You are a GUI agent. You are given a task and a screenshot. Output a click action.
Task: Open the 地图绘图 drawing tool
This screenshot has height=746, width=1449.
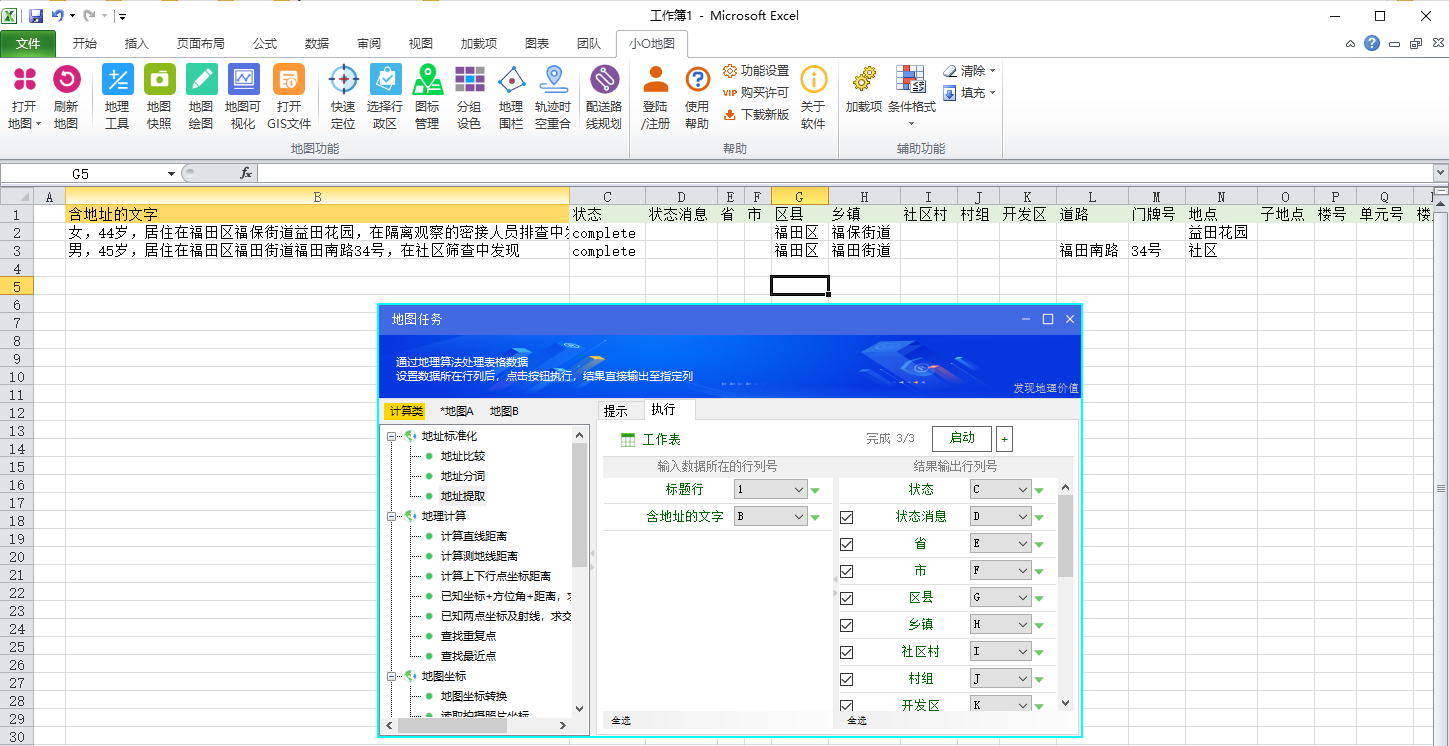201,97
